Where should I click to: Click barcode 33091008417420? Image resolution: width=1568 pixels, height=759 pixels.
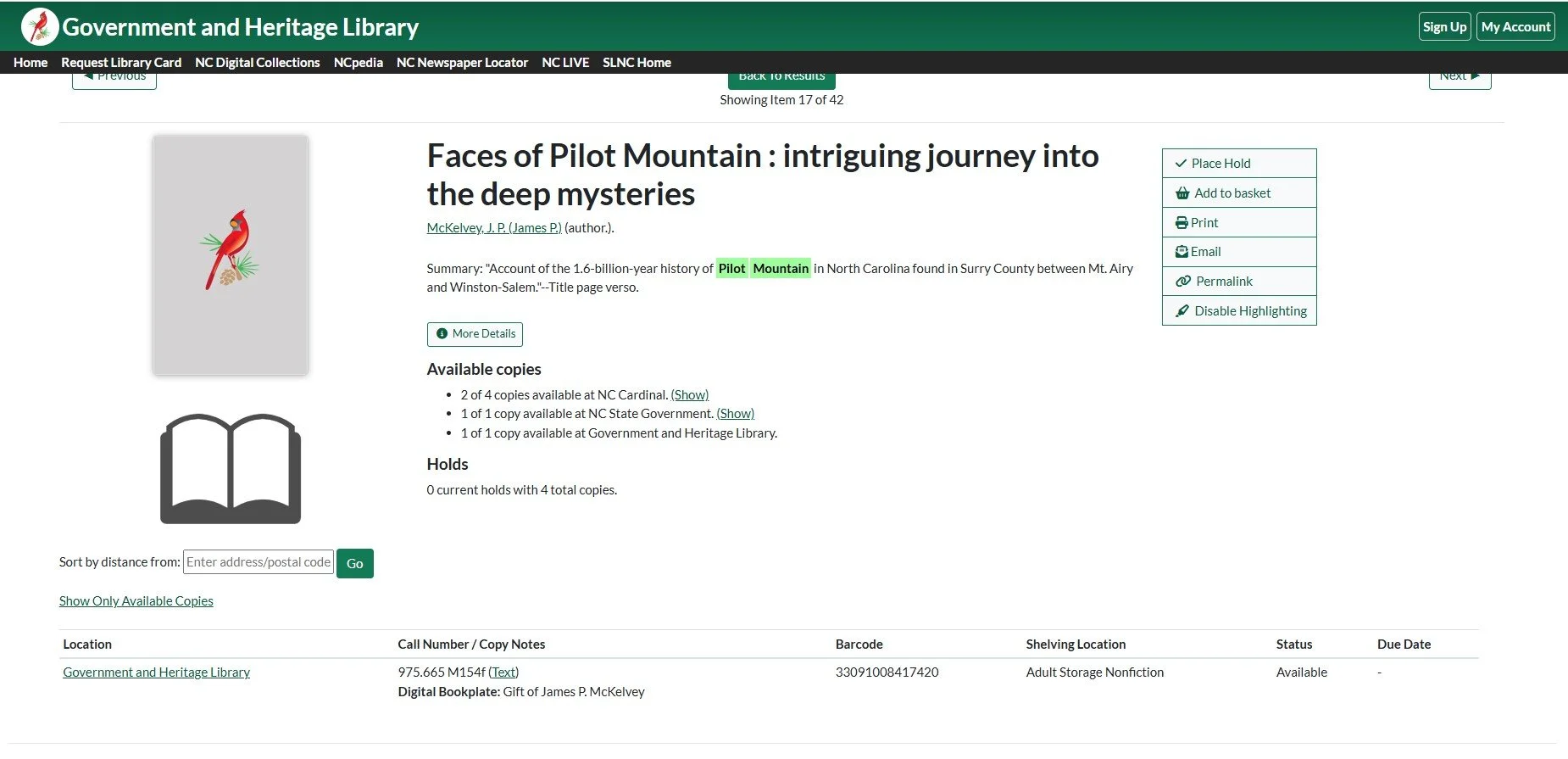click(887, 672)
